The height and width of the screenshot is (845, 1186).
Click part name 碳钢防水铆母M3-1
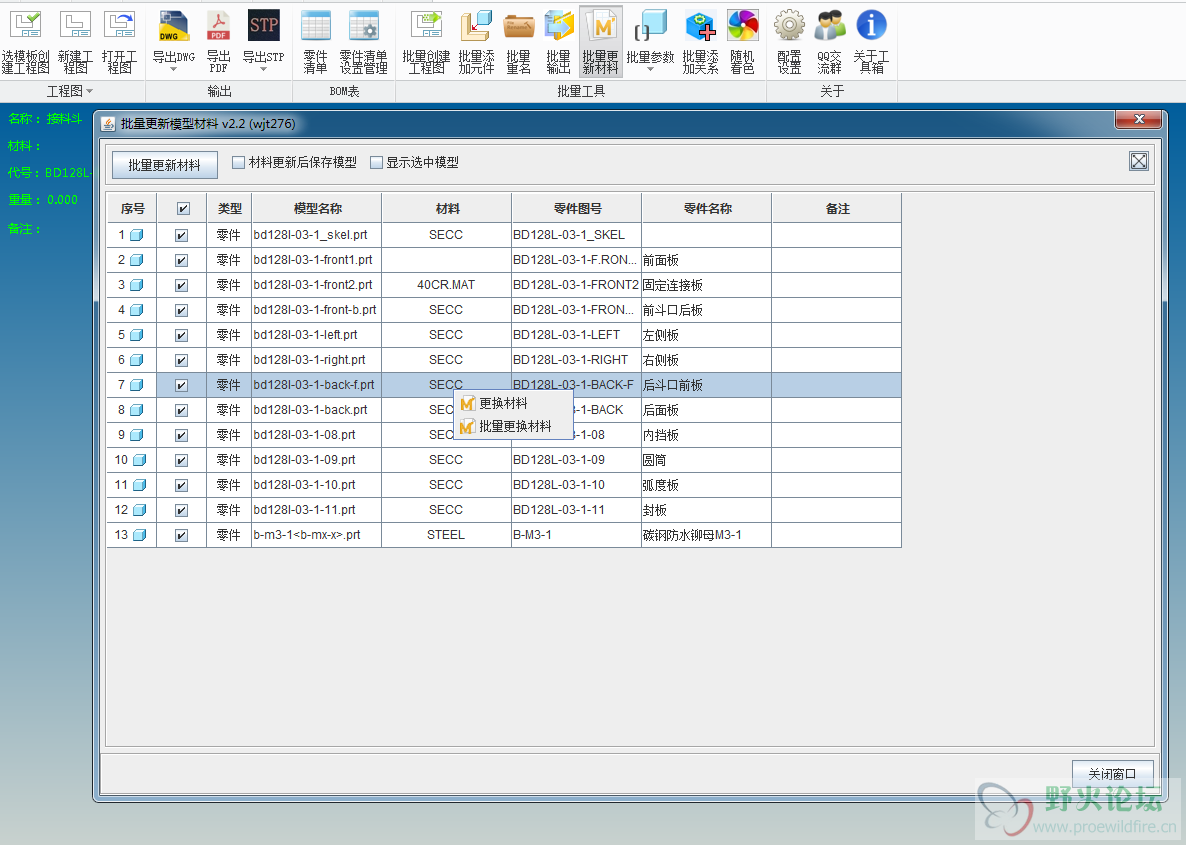click(x=706, y=535)
